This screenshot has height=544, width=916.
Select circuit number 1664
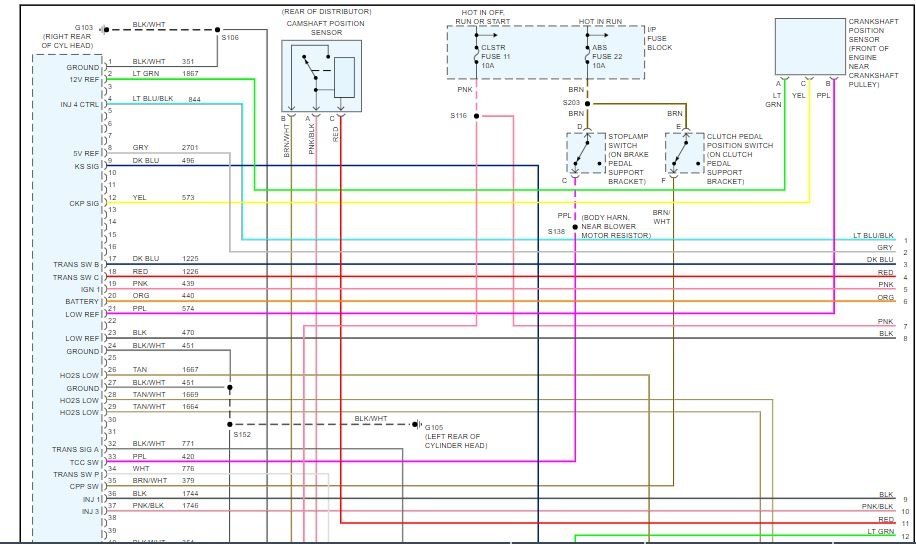(190, 407)
